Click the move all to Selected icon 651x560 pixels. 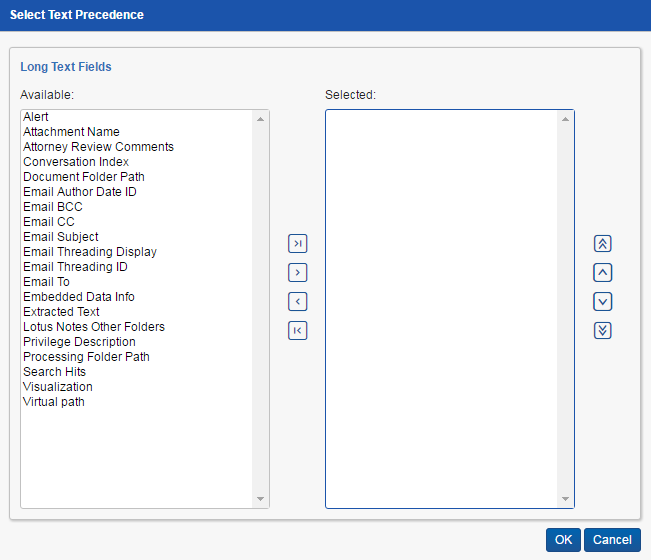[x=298, y=244]
